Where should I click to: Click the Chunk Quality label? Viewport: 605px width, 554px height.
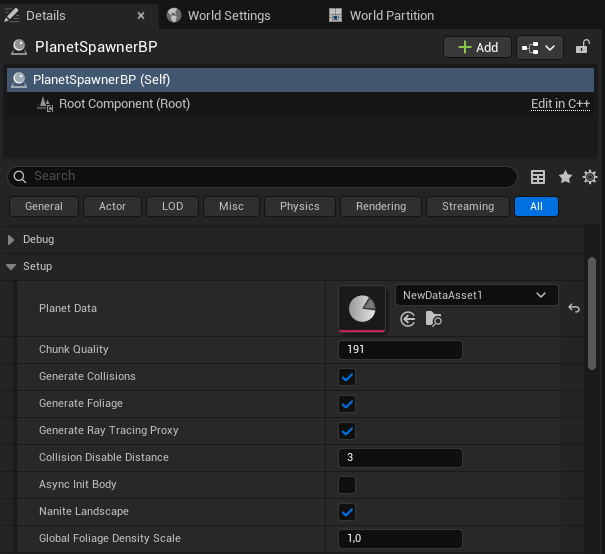[x=73, y=349]
